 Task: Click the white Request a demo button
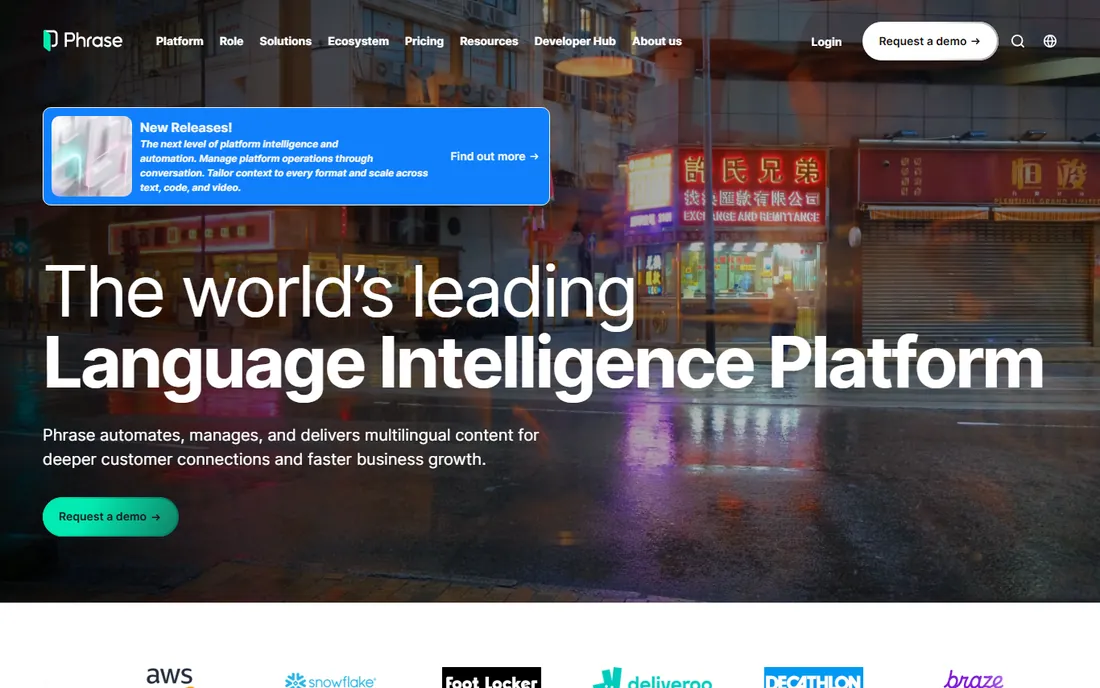930,41
